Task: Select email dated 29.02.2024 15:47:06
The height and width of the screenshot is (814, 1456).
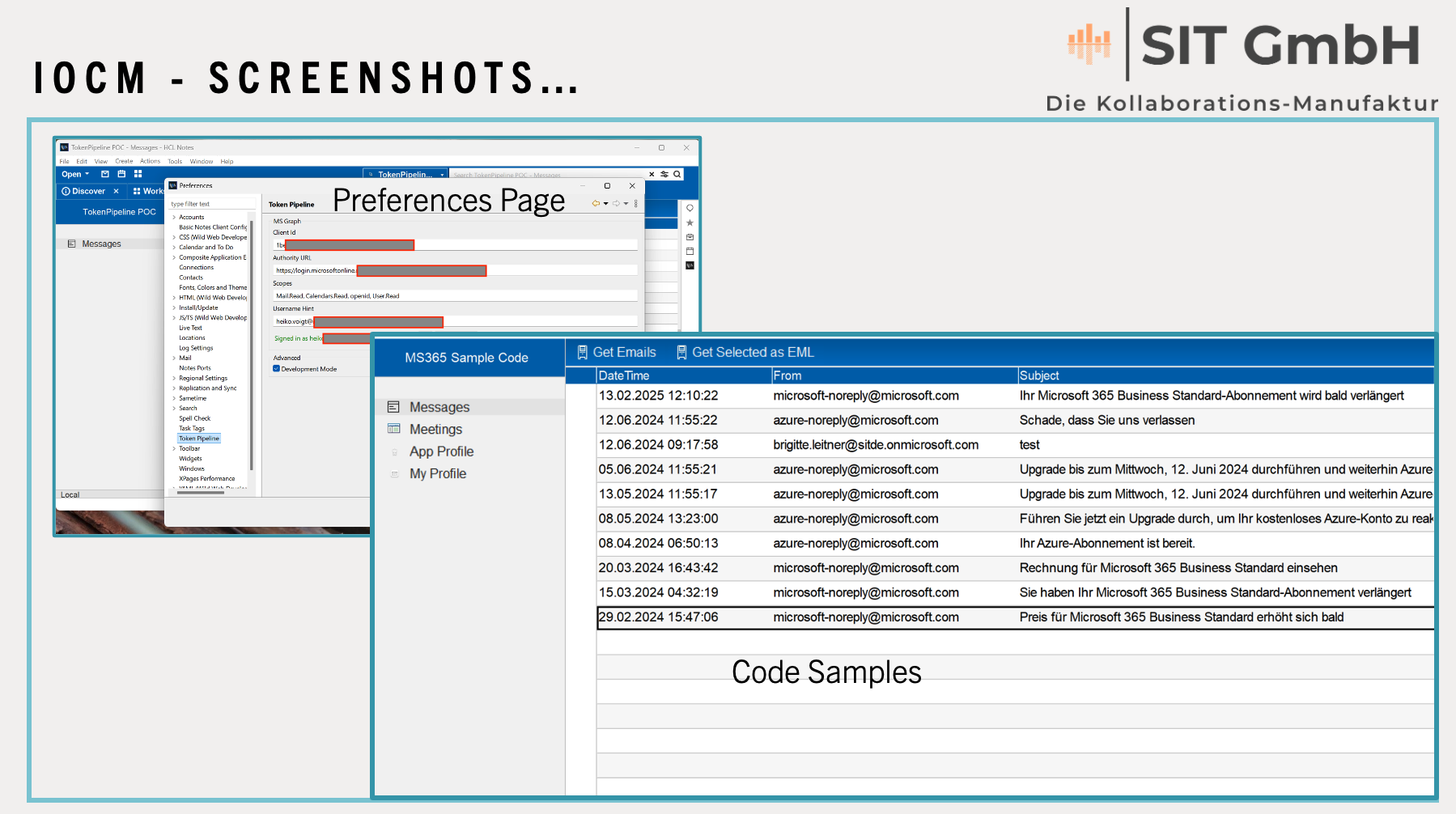Action: 1015,617
